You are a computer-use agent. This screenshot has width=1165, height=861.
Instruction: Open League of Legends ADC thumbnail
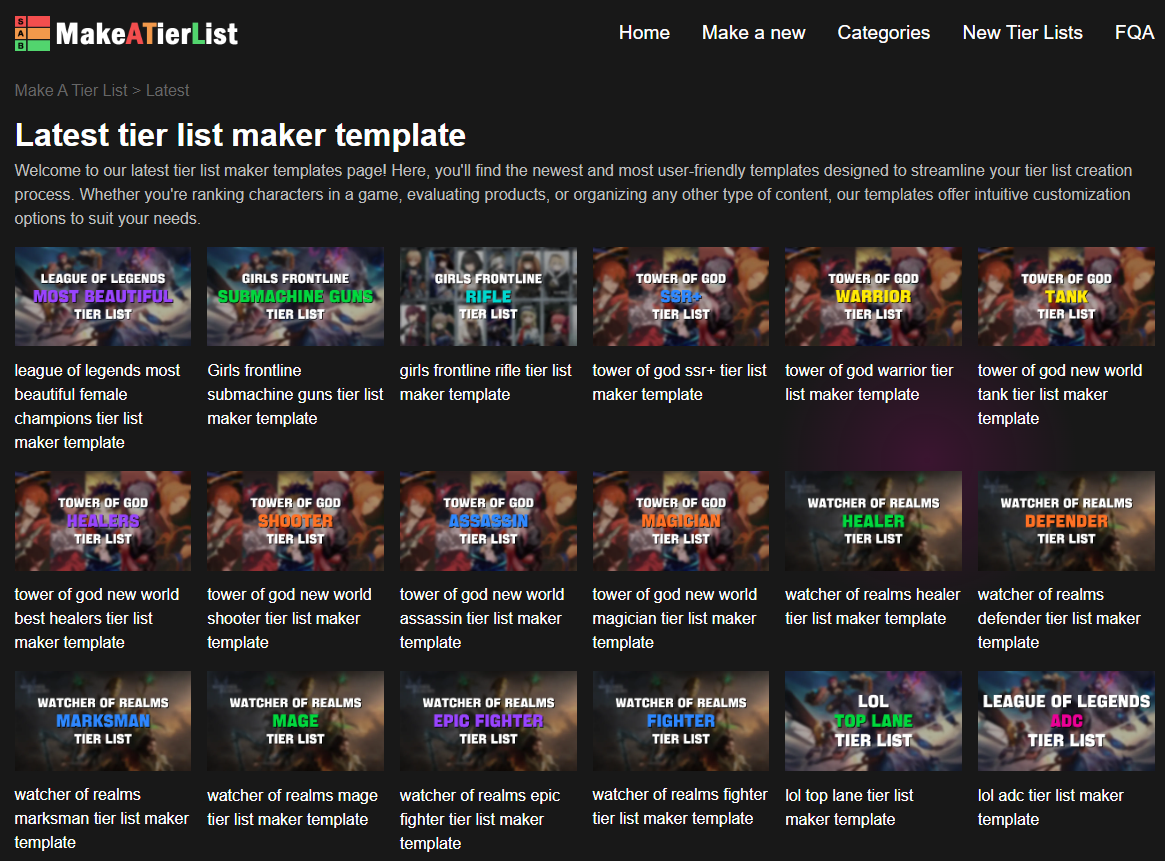point(1066,721)
